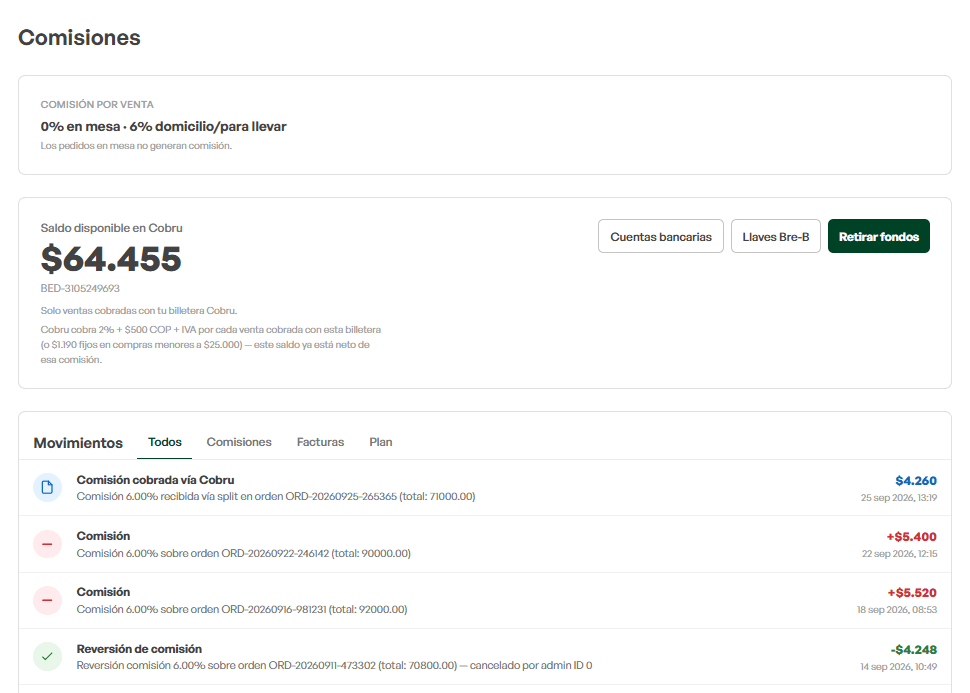
Task: Click the date 18 sep 2026, 08:53
Action: [x=897, y=610]
